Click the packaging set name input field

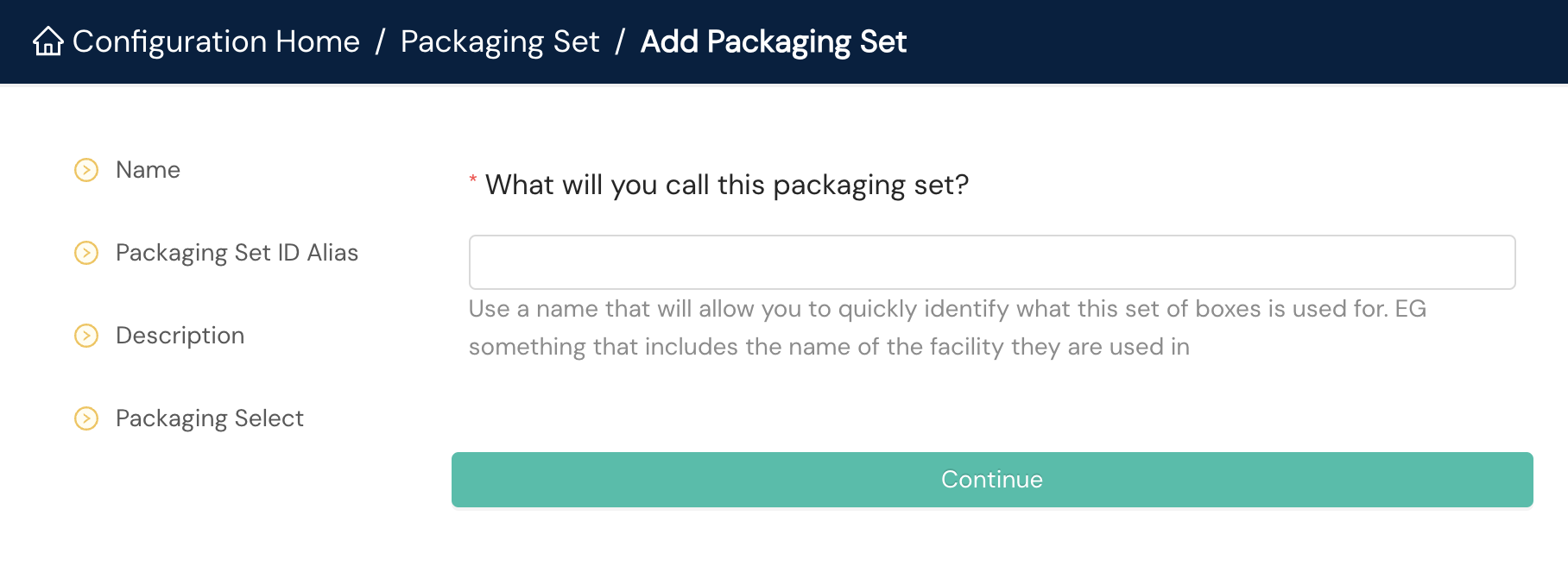991,261
